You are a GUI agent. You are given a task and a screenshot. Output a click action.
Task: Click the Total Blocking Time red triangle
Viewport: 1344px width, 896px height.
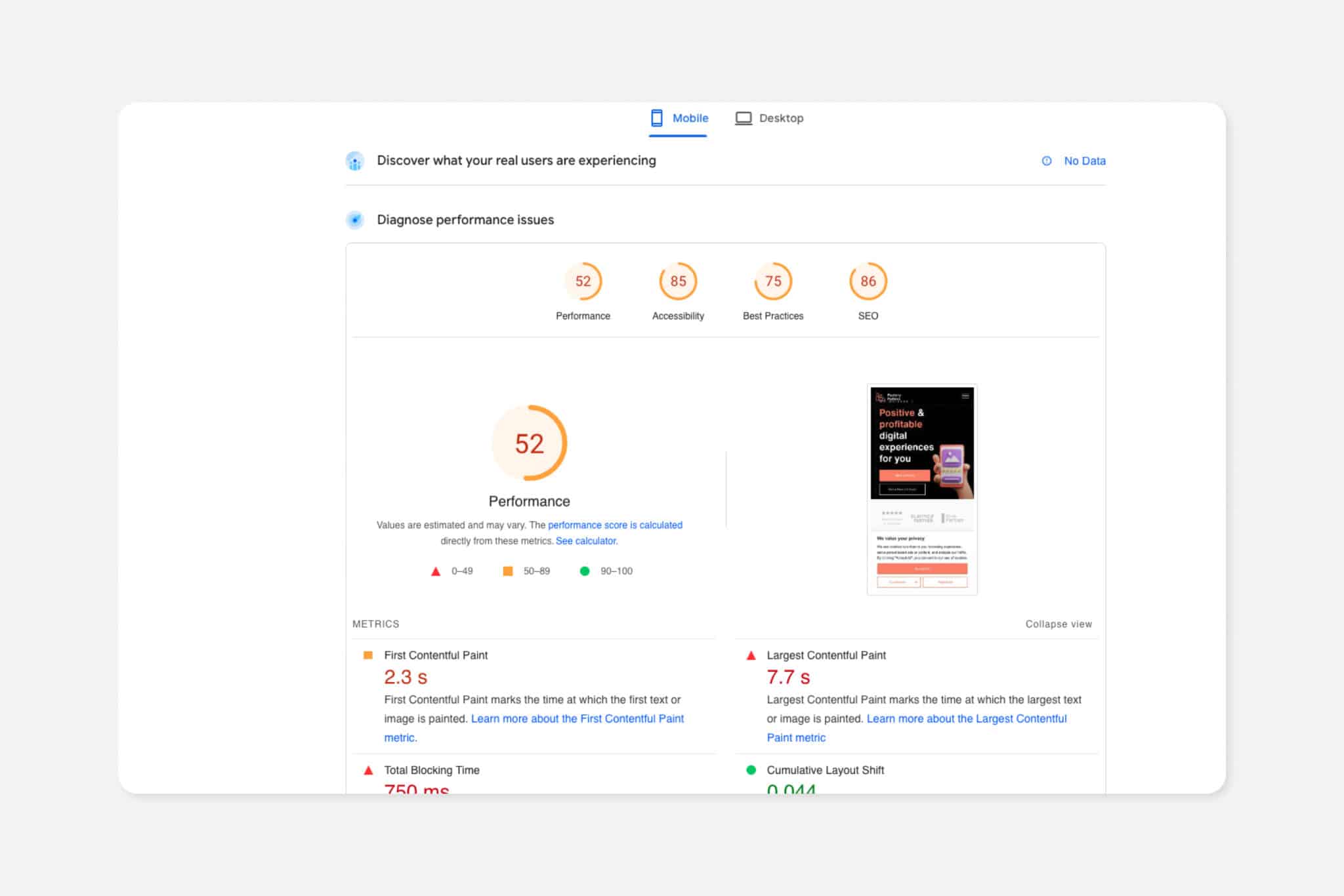(368, 770)
